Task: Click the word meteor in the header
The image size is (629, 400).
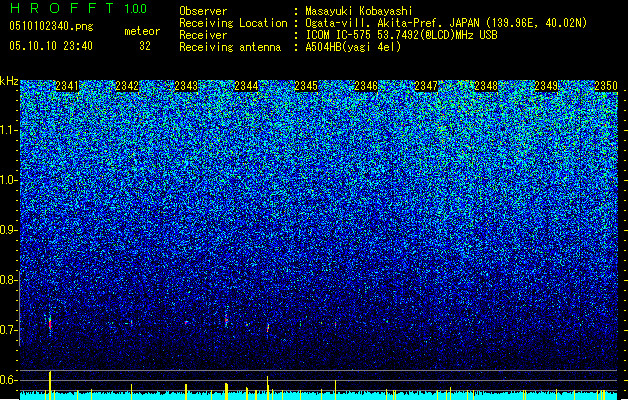Action: [x=142, y=31]
